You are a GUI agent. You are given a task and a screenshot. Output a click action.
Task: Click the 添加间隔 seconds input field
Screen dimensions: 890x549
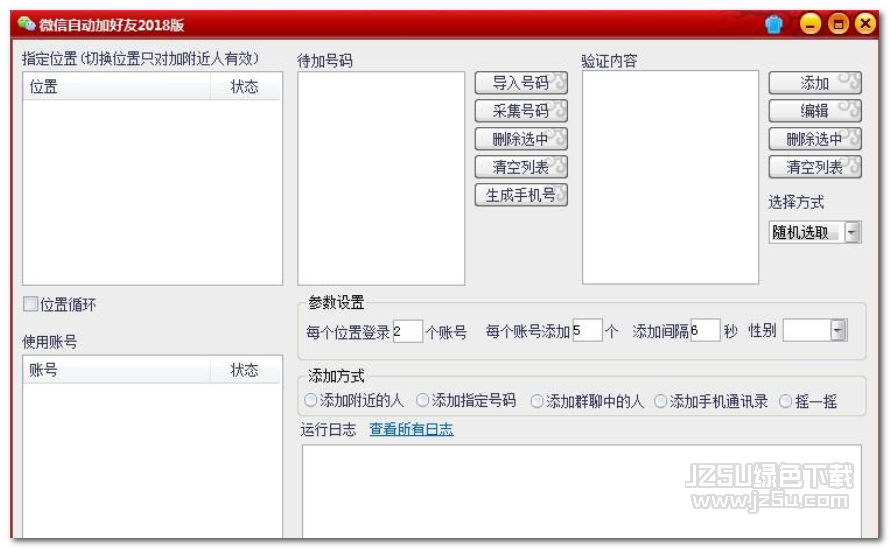(704, 331)
